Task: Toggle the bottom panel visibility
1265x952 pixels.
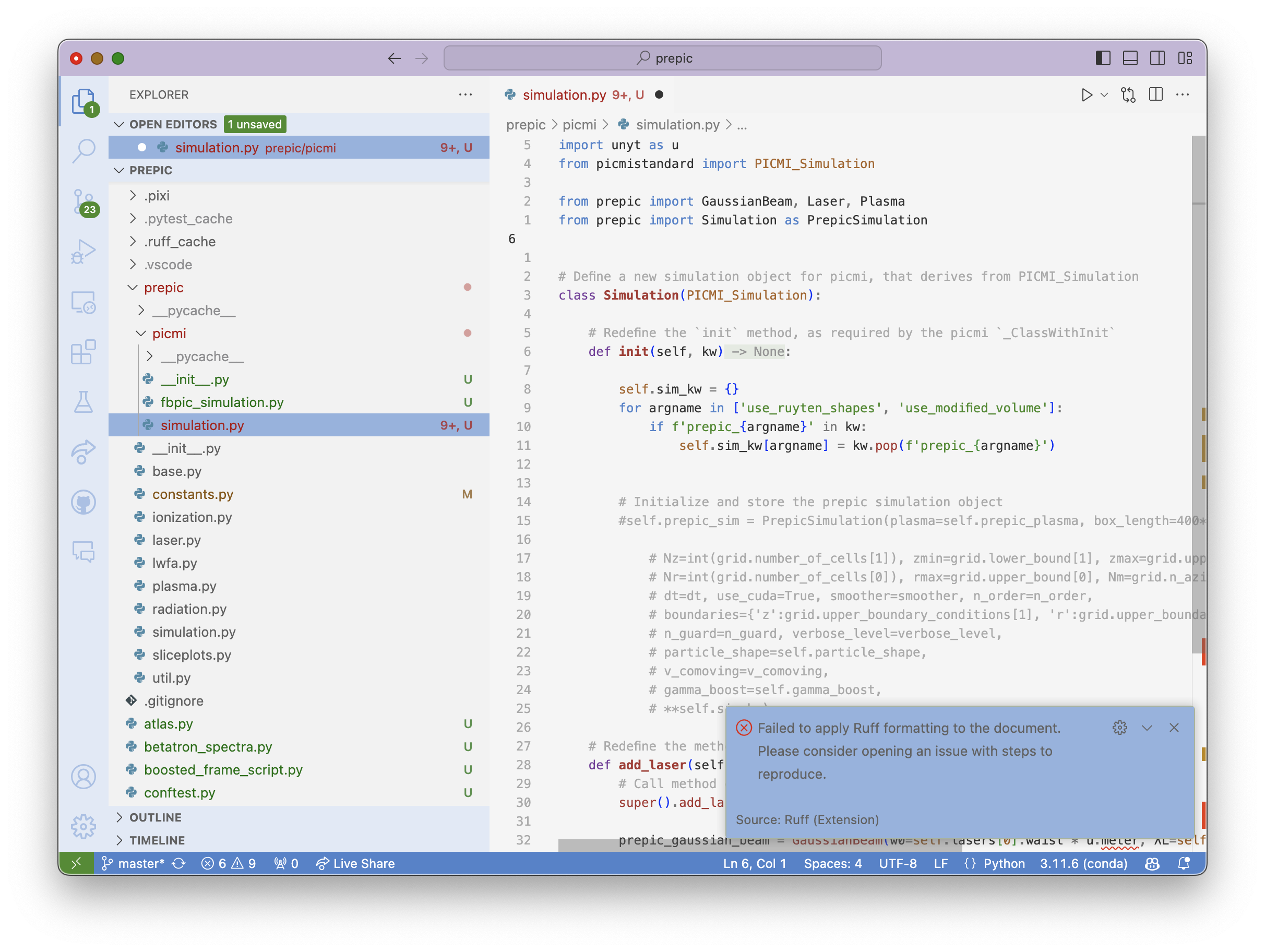Action: (x=1130, y=58)
